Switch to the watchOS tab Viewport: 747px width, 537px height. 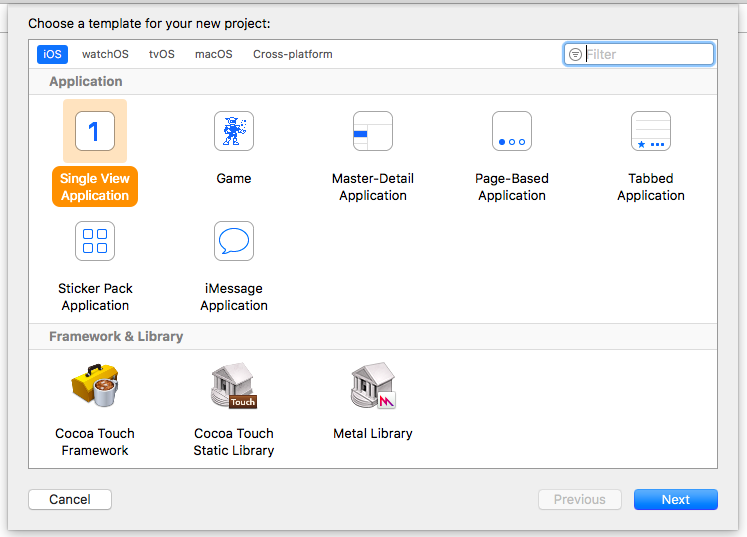point(105,54)
